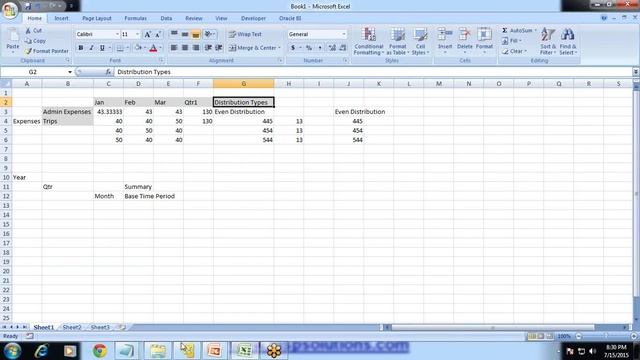Viewport: 640px width, 360px height.
Task: Click the Select All corner button
Action: [6, 84]
